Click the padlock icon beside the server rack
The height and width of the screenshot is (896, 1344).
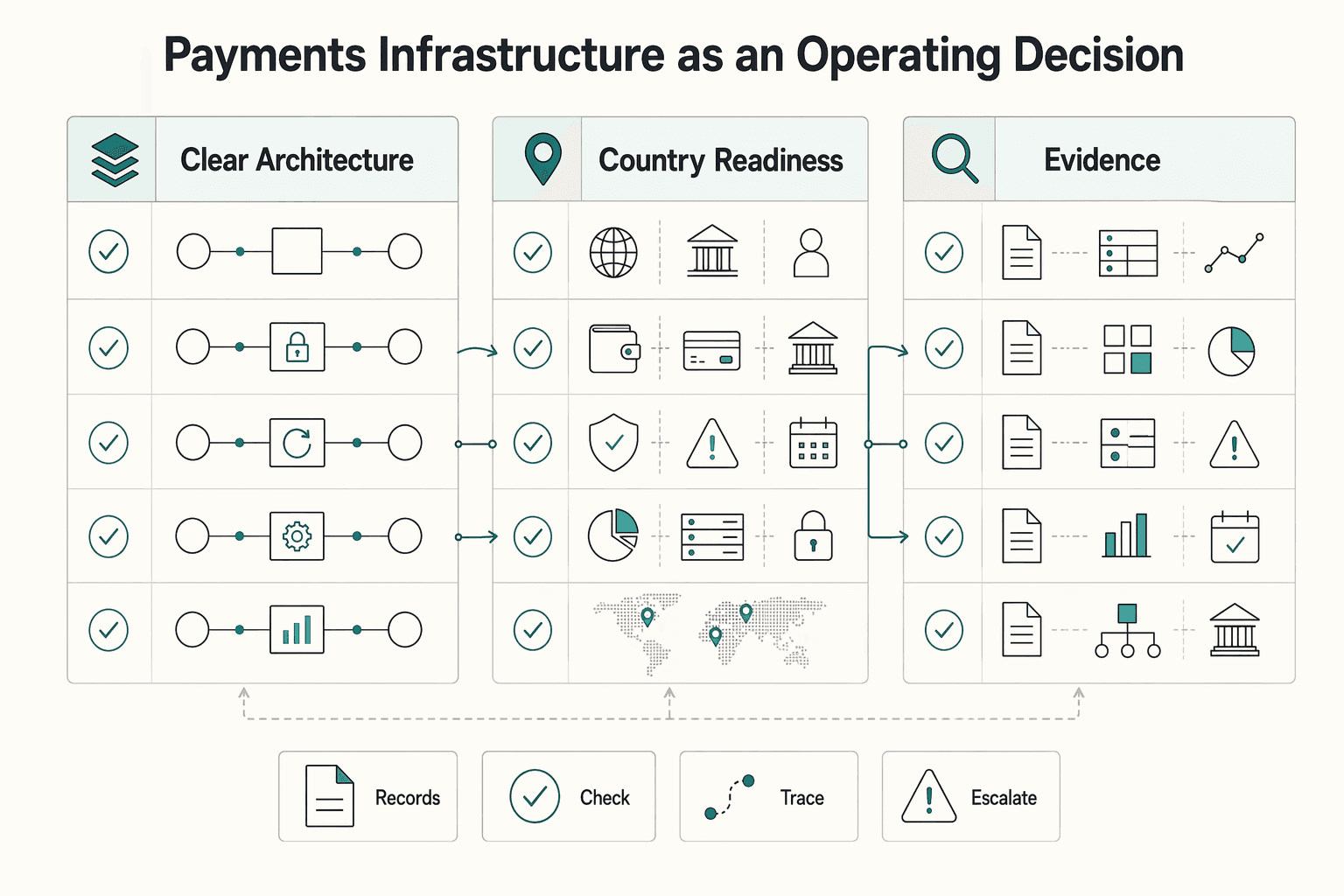click(x=813, y=535)
